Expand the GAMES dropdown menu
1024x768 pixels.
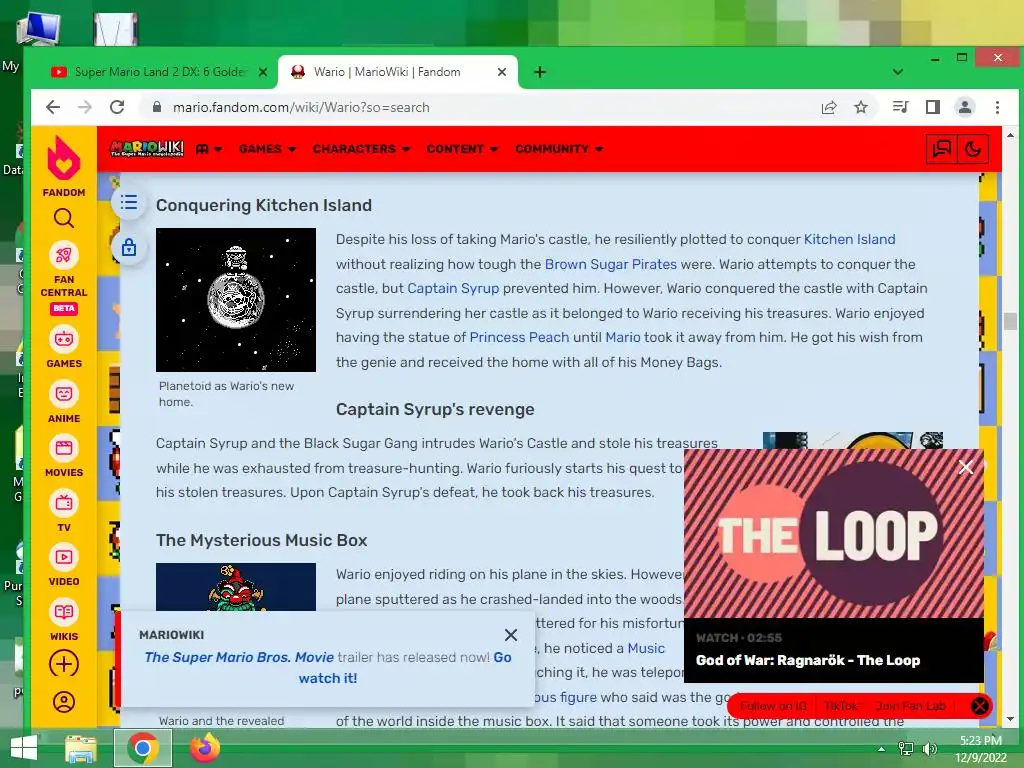point(267,149)
